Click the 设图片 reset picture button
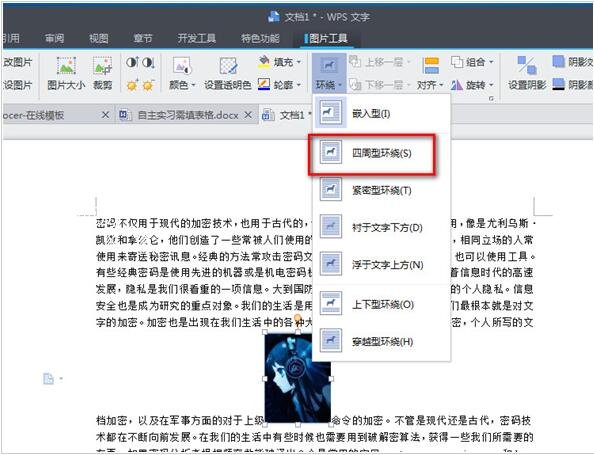Image resolution: width=594 pixels, height=455 pixels. (17, 85)
